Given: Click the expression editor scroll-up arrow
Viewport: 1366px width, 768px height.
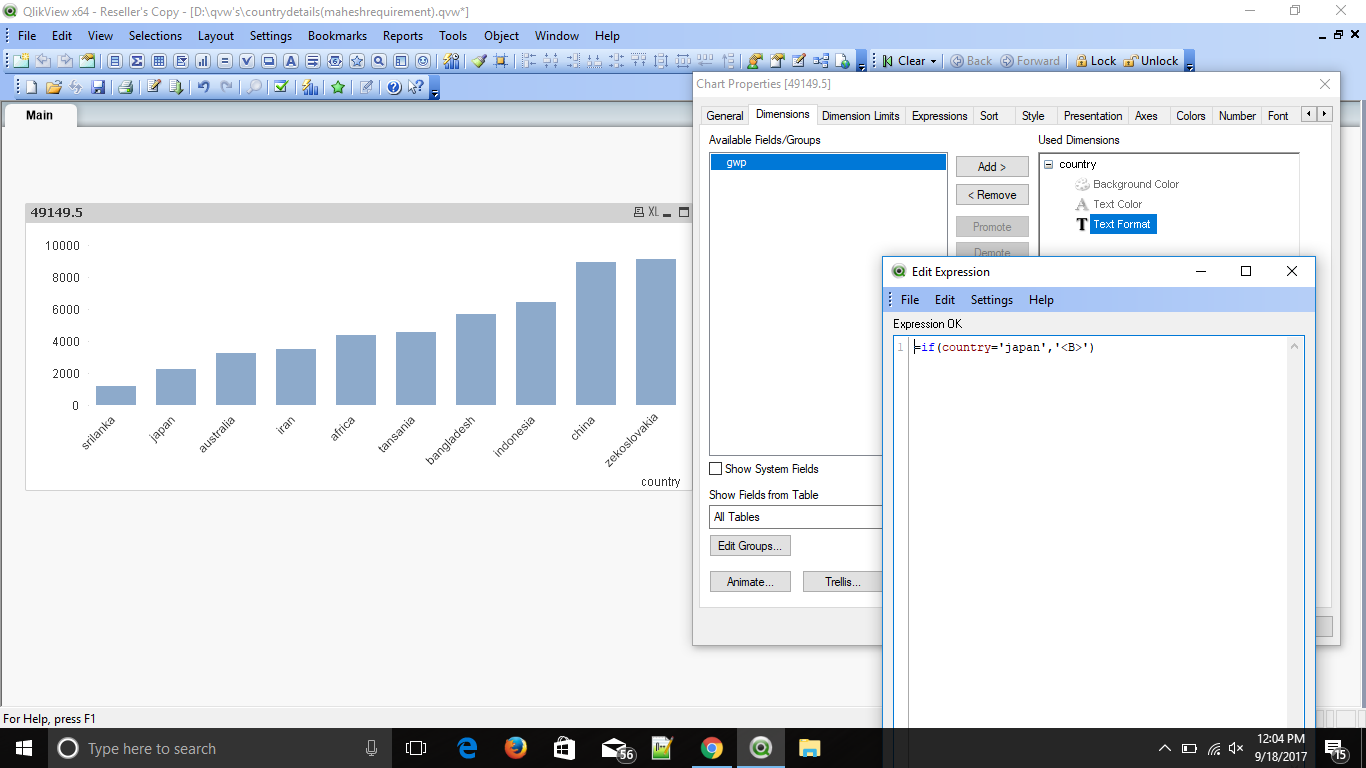Looking at the screenshot, I should (x=1295, y=347).
